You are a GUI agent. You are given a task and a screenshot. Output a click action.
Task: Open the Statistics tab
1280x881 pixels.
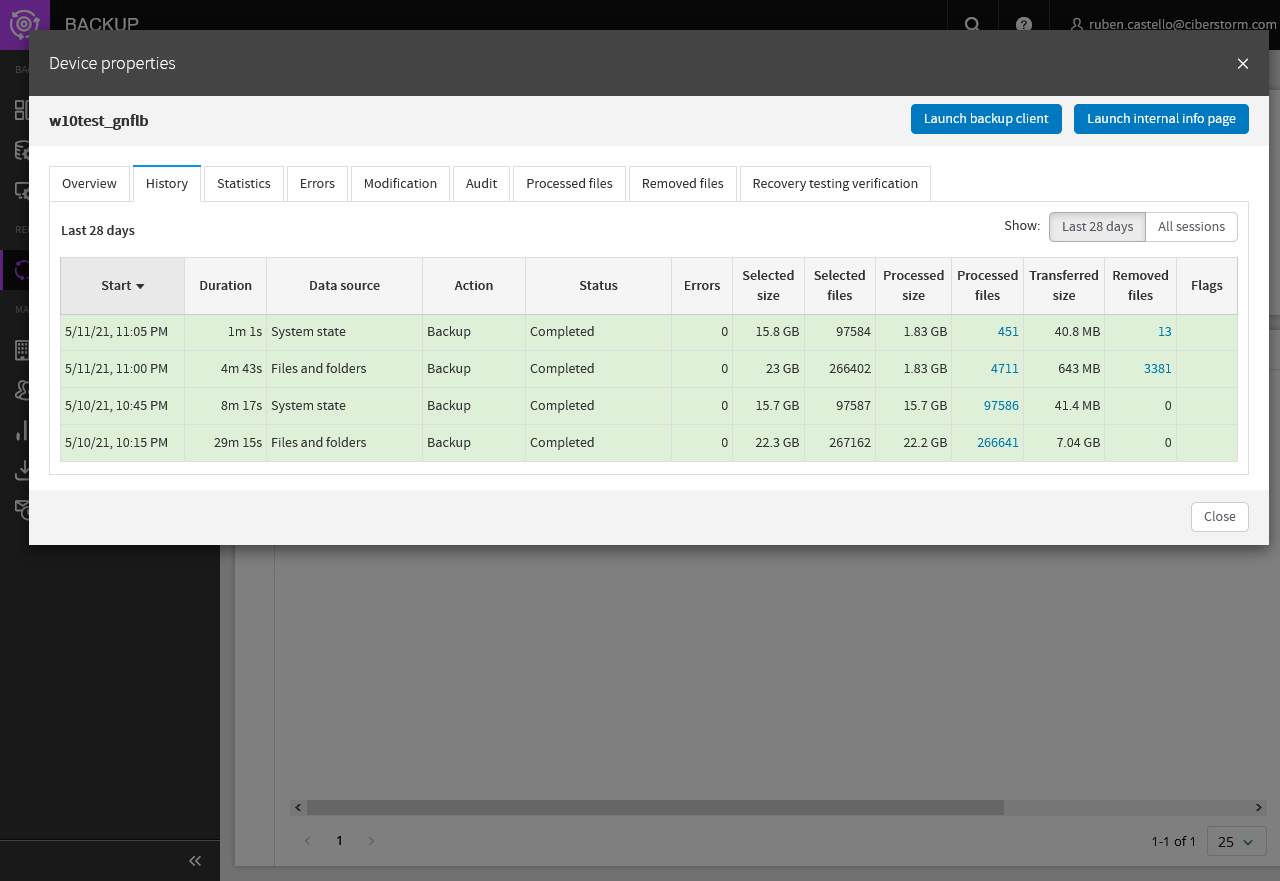tap(244, 183)
